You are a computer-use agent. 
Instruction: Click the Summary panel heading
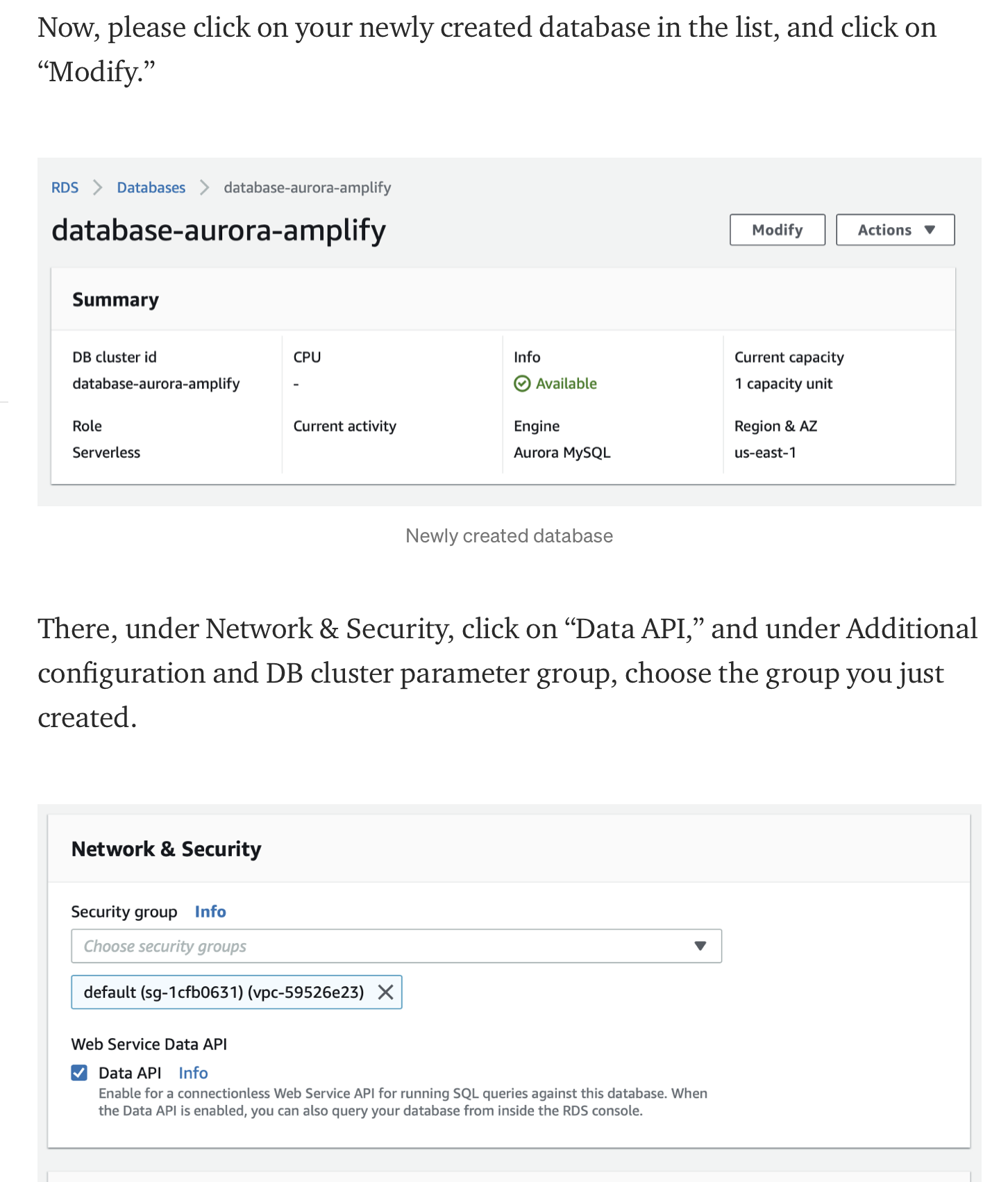(x=115, y=300)
